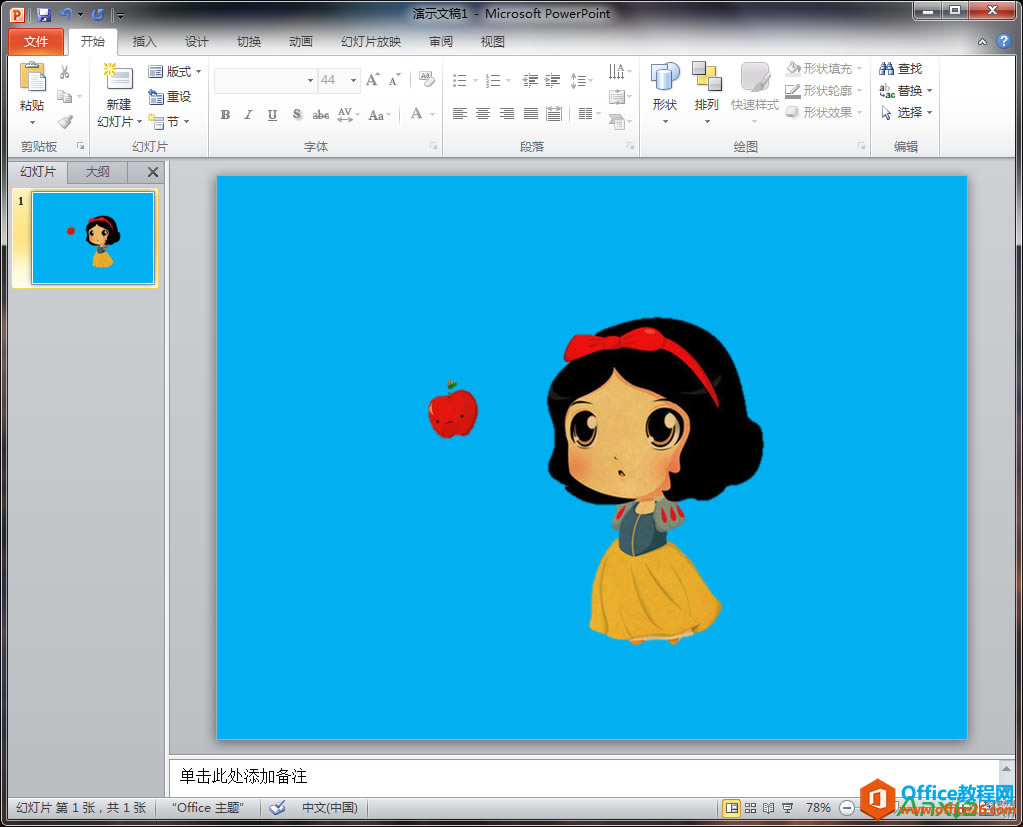Toggle Italic formatting
Image resolution: width=1023 pixels, height=827 pixels.
tap(248, 115)
